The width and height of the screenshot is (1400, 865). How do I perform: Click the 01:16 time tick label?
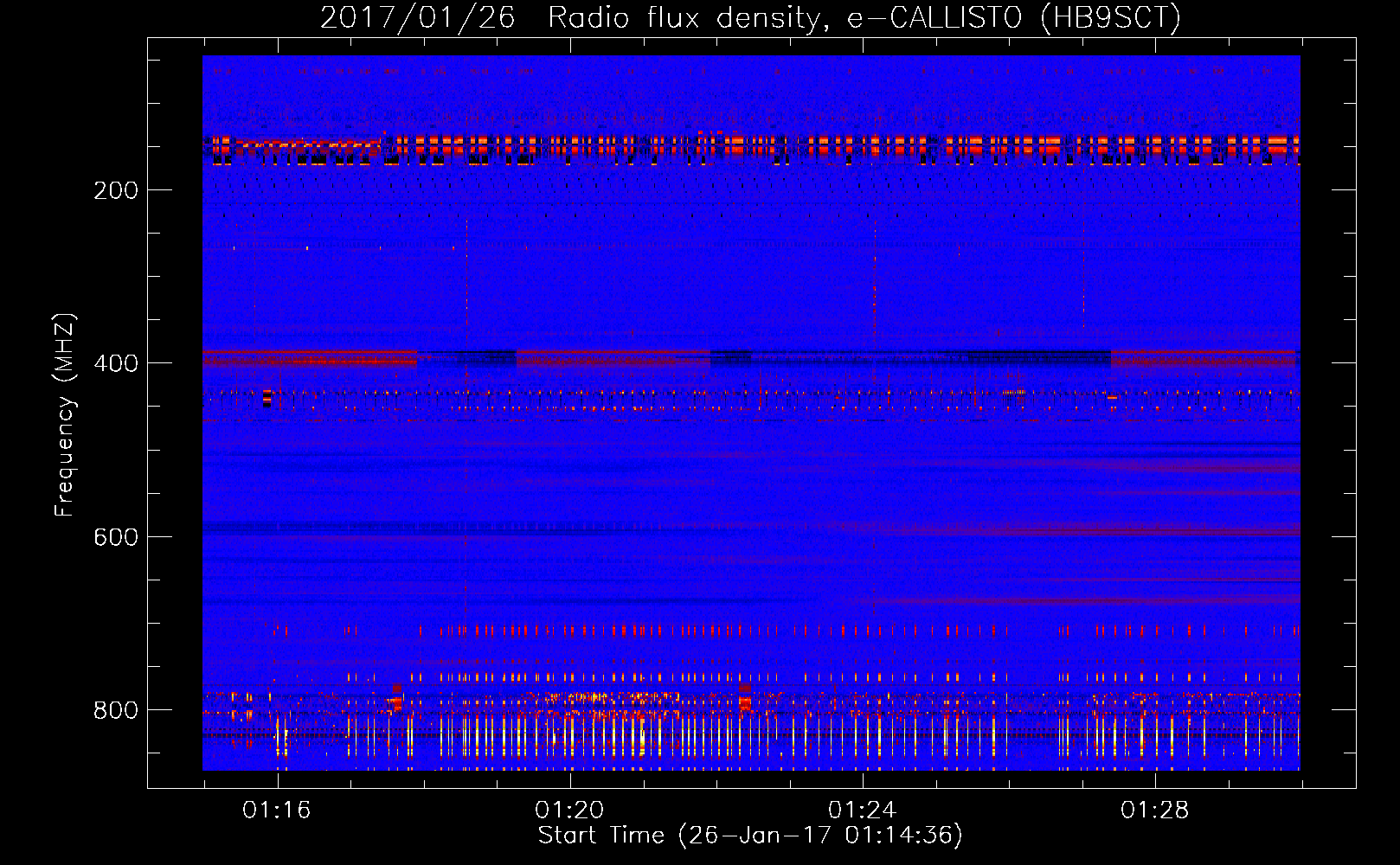coord(277,811)
